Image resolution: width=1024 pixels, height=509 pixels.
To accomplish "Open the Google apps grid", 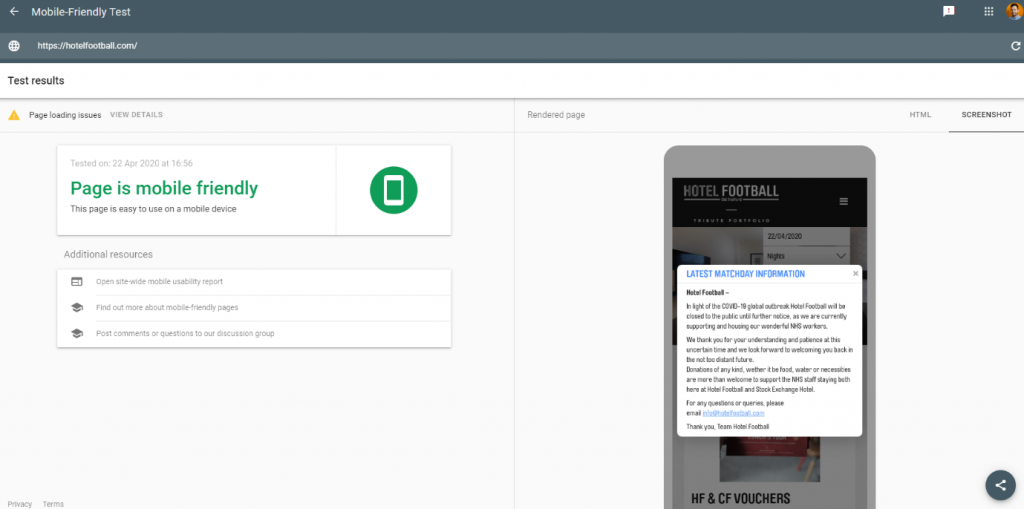I will coord(988,12).
